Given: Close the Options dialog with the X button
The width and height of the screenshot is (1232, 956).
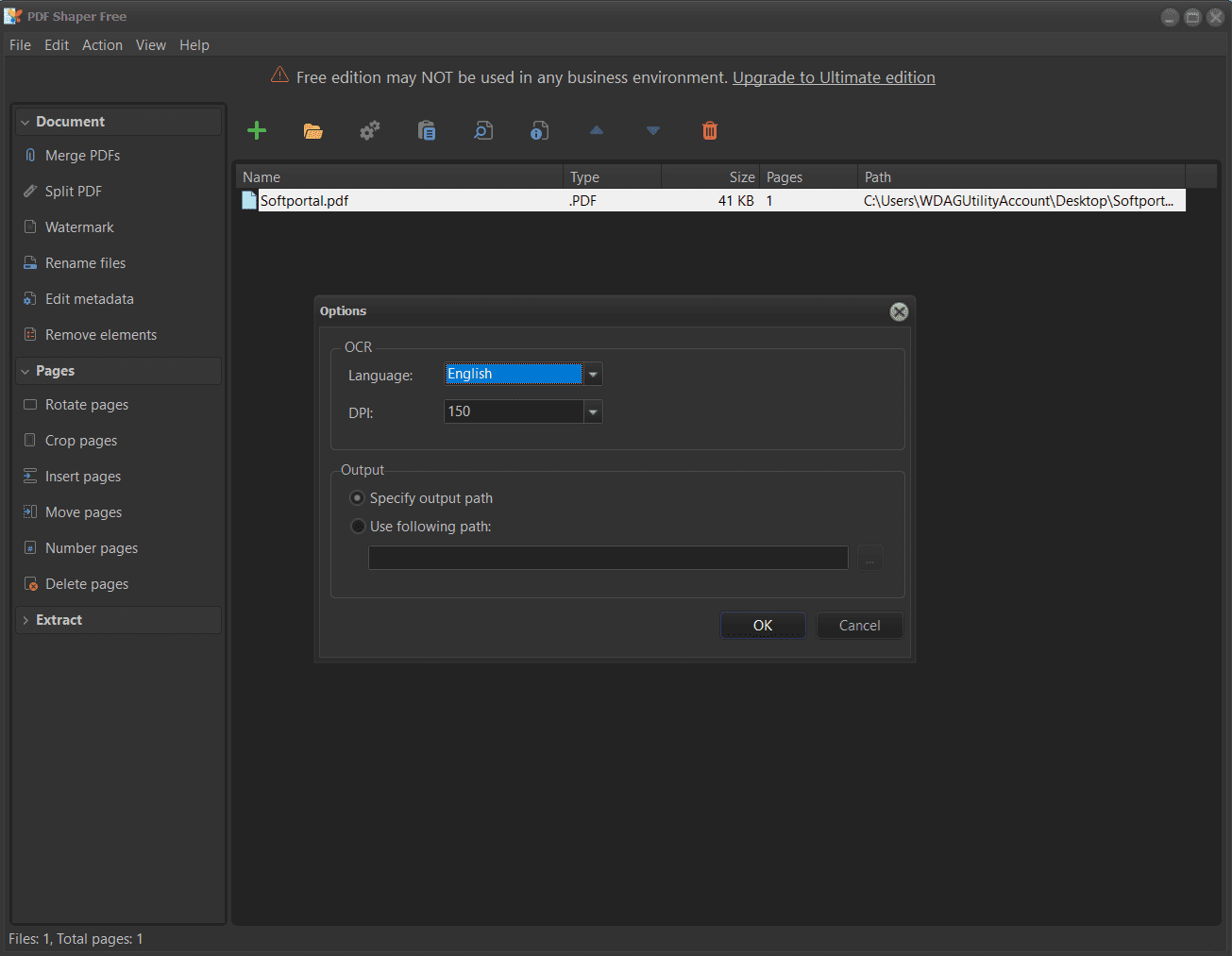Looking at the screenshot, I should click(899, 312).
